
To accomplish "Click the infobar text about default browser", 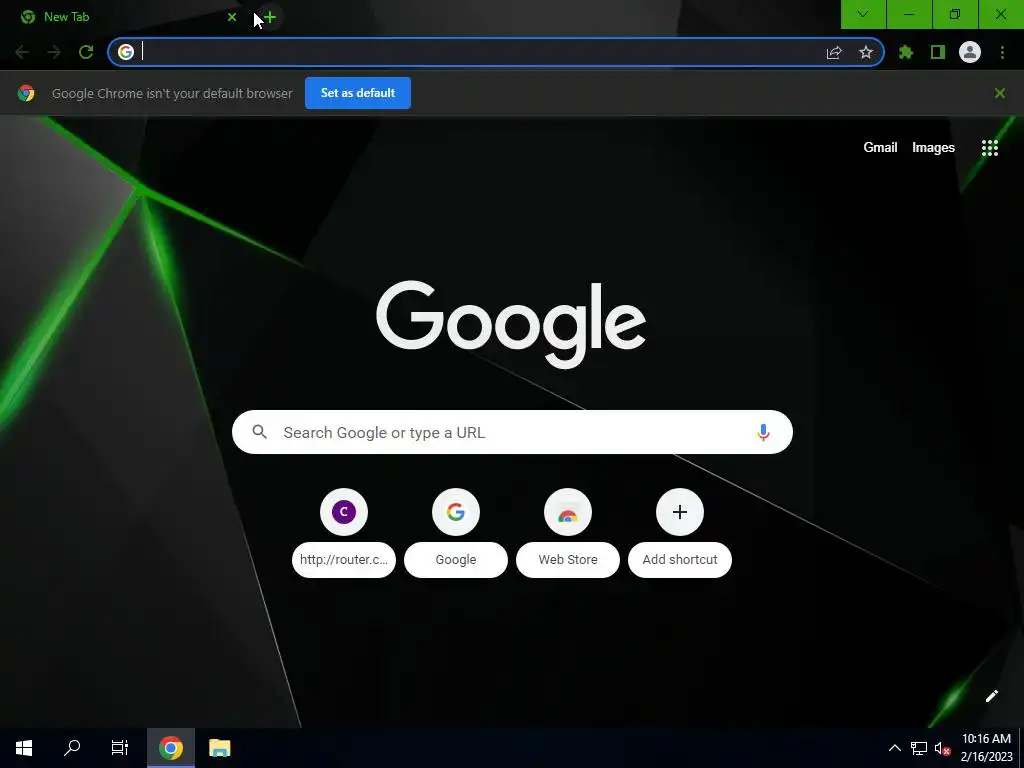I will pyautogui.click(x=172, y=93).
